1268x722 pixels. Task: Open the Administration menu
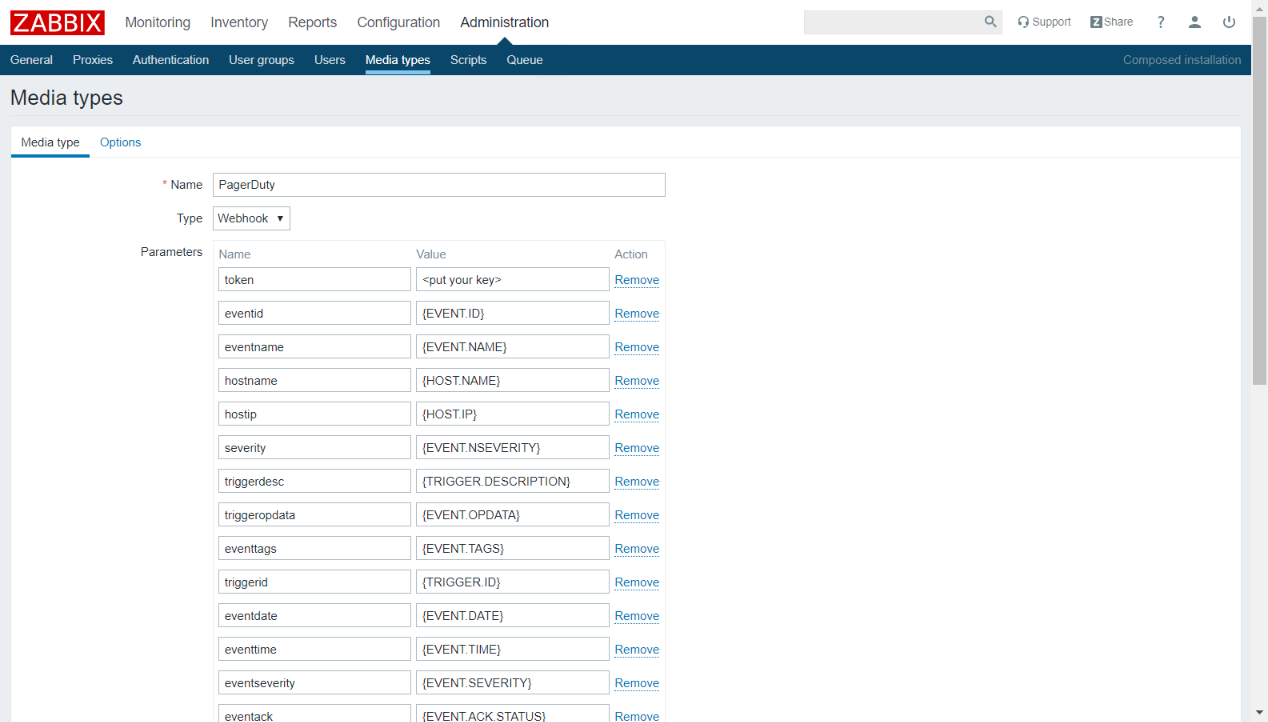[504, 22]
